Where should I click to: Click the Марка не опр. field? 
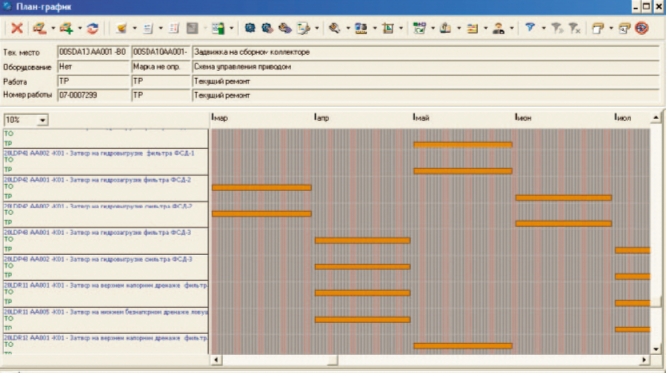pyautogui.click(x=161, y=67)
